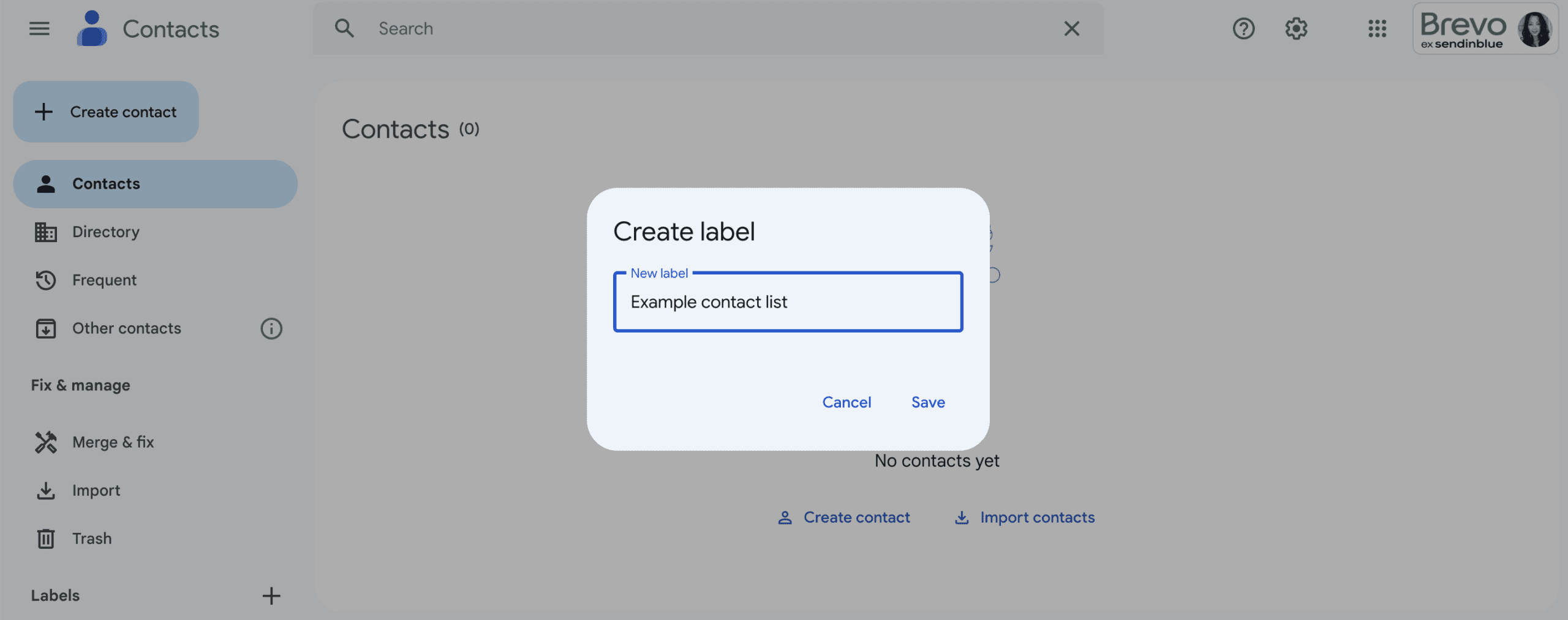Save the new label
Viewport: 1568px width, 620px height.
pyautogui.click(x=928, y=402)
